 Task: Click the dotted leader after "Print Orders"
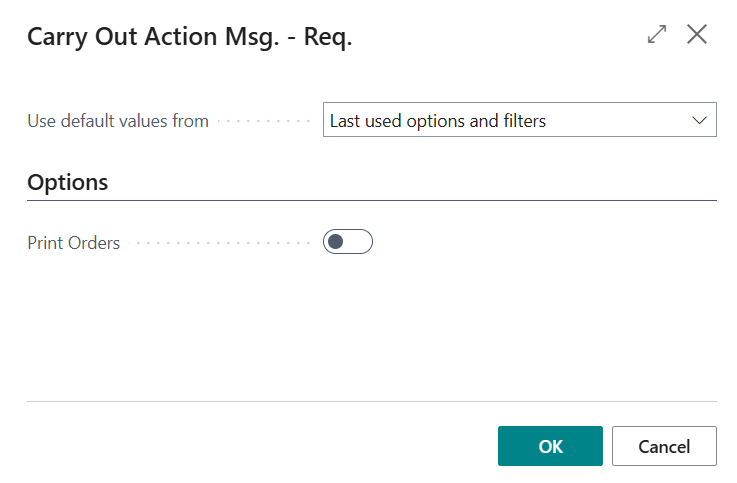pyautogui.click(x=220, y=243)
